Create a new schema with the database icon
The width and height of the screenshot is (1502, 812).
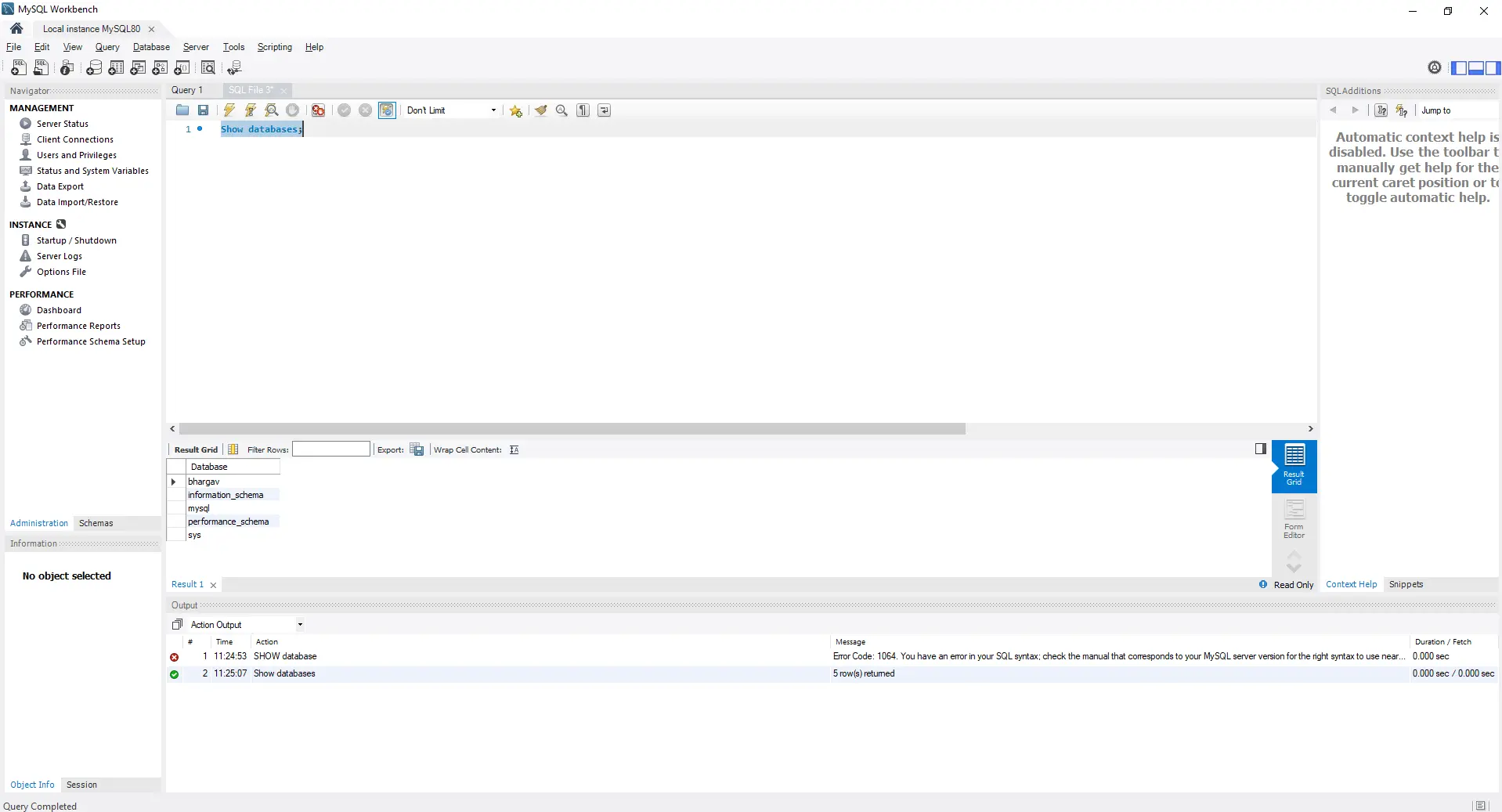(93, 68)
